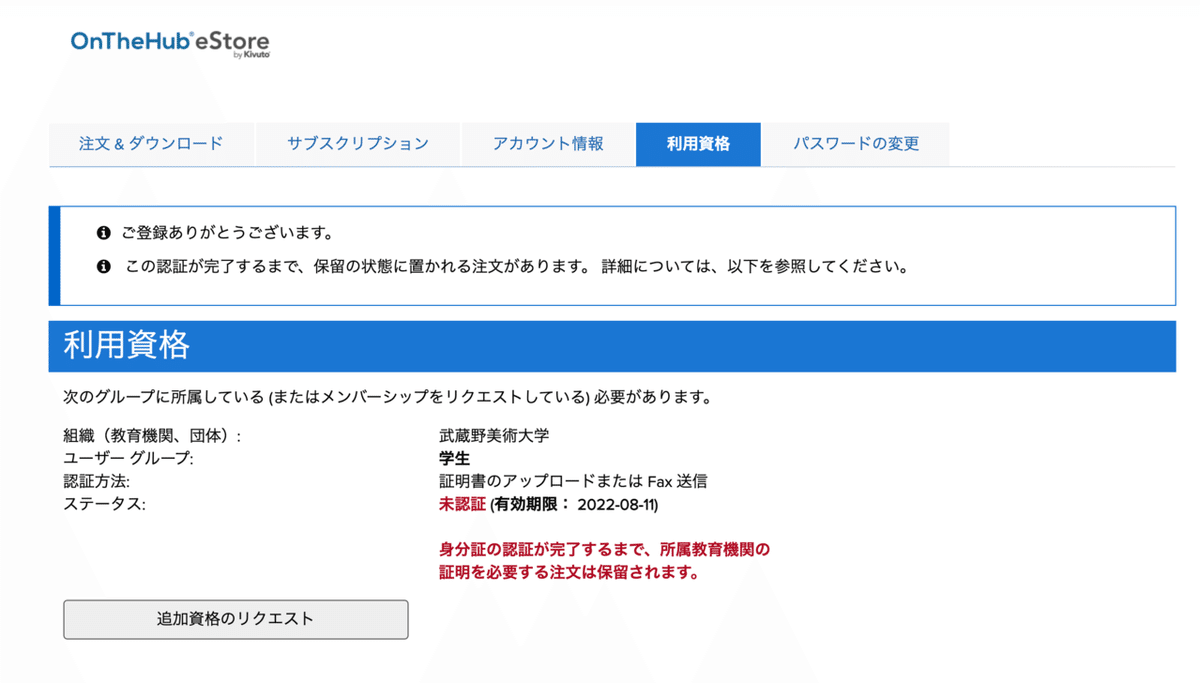Switch to the 注文 & ダウンロード tab

(x=151, y=143)
